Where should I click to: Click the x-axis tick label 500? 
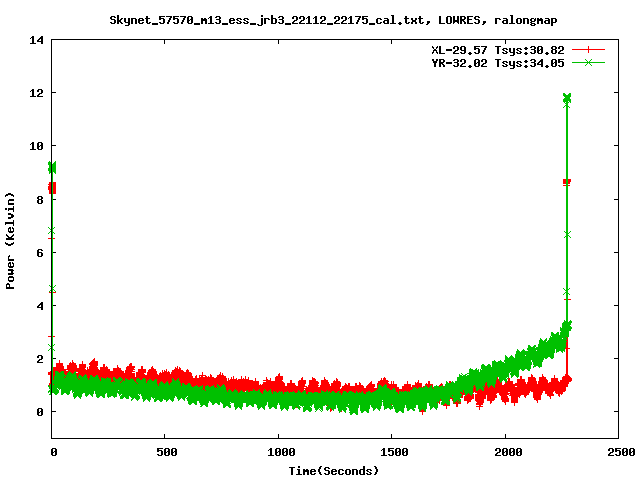167,452
